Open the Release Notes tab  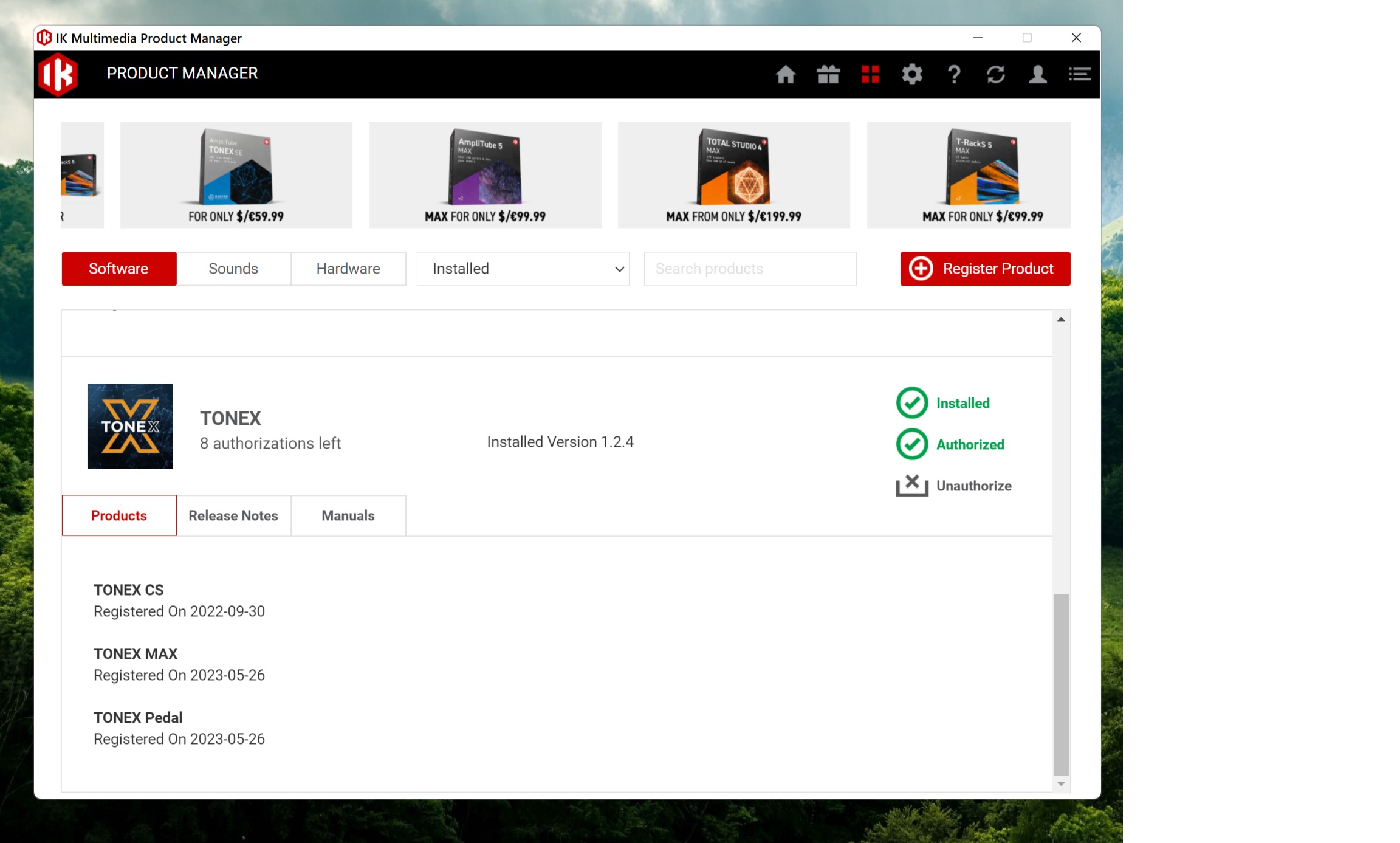233,515
